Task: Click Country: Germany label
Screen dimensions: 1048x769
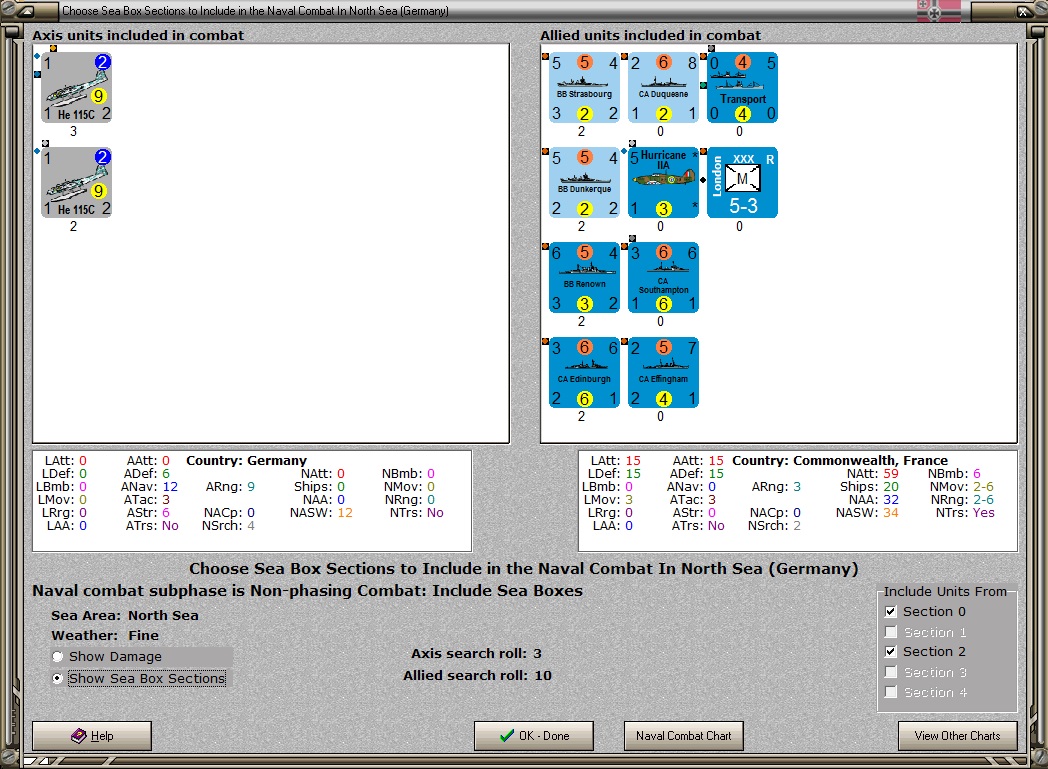Action: [x=247, y=460]
